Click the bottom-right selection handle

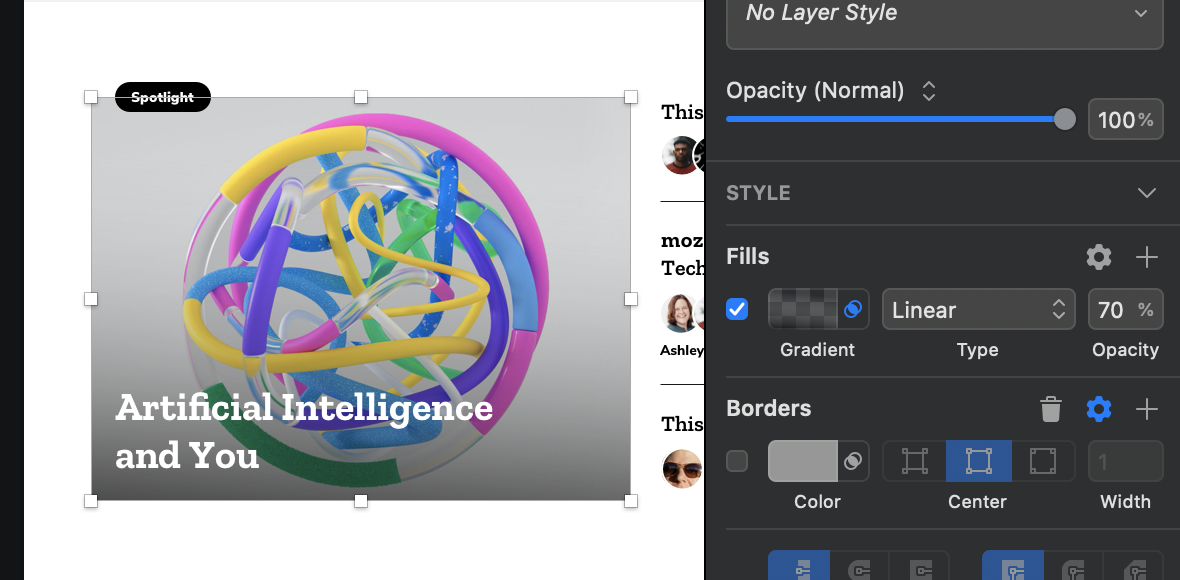[x=631, y=501]
